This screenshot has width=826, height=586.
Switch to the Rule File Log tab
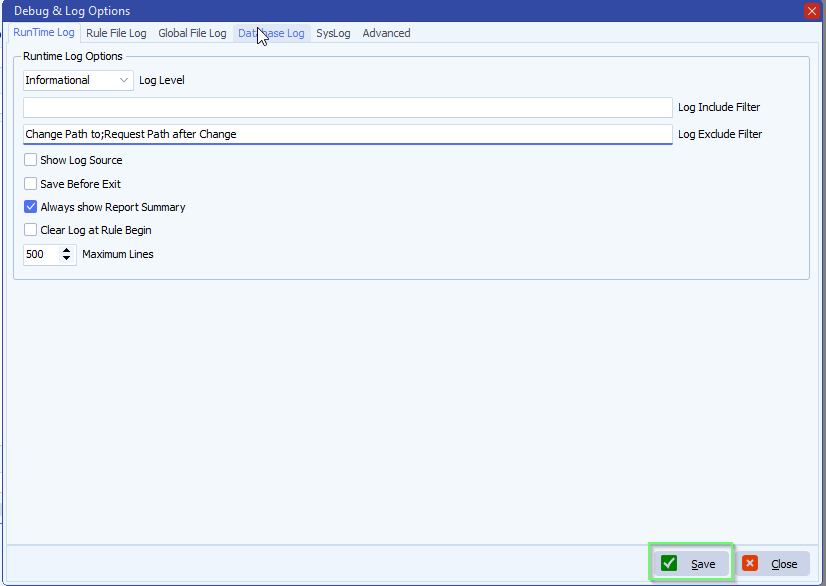coord(116,33)
